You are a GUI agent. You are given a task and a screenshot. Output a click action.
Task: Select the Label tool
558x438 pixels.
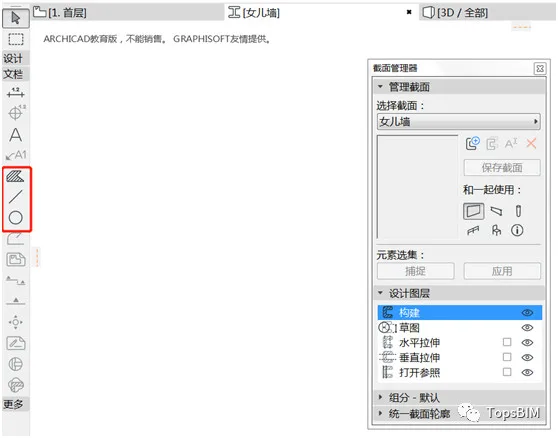pos(16,155)
